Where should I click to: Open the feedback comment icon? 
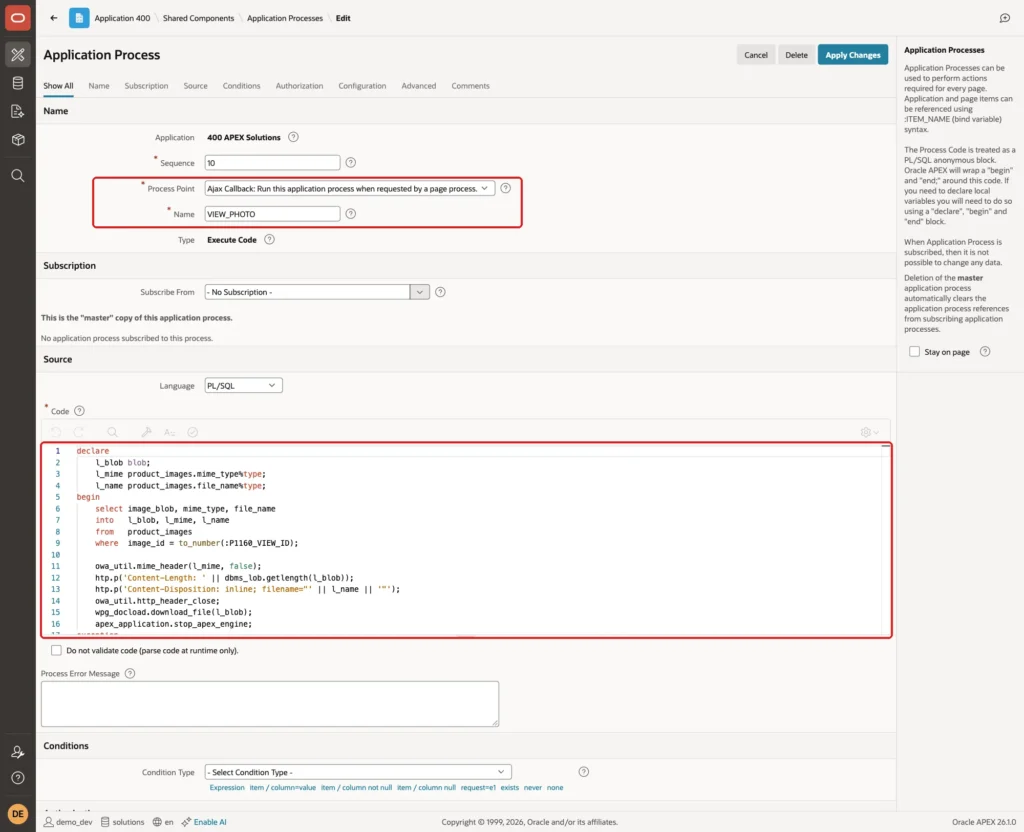click(1004, 18)
